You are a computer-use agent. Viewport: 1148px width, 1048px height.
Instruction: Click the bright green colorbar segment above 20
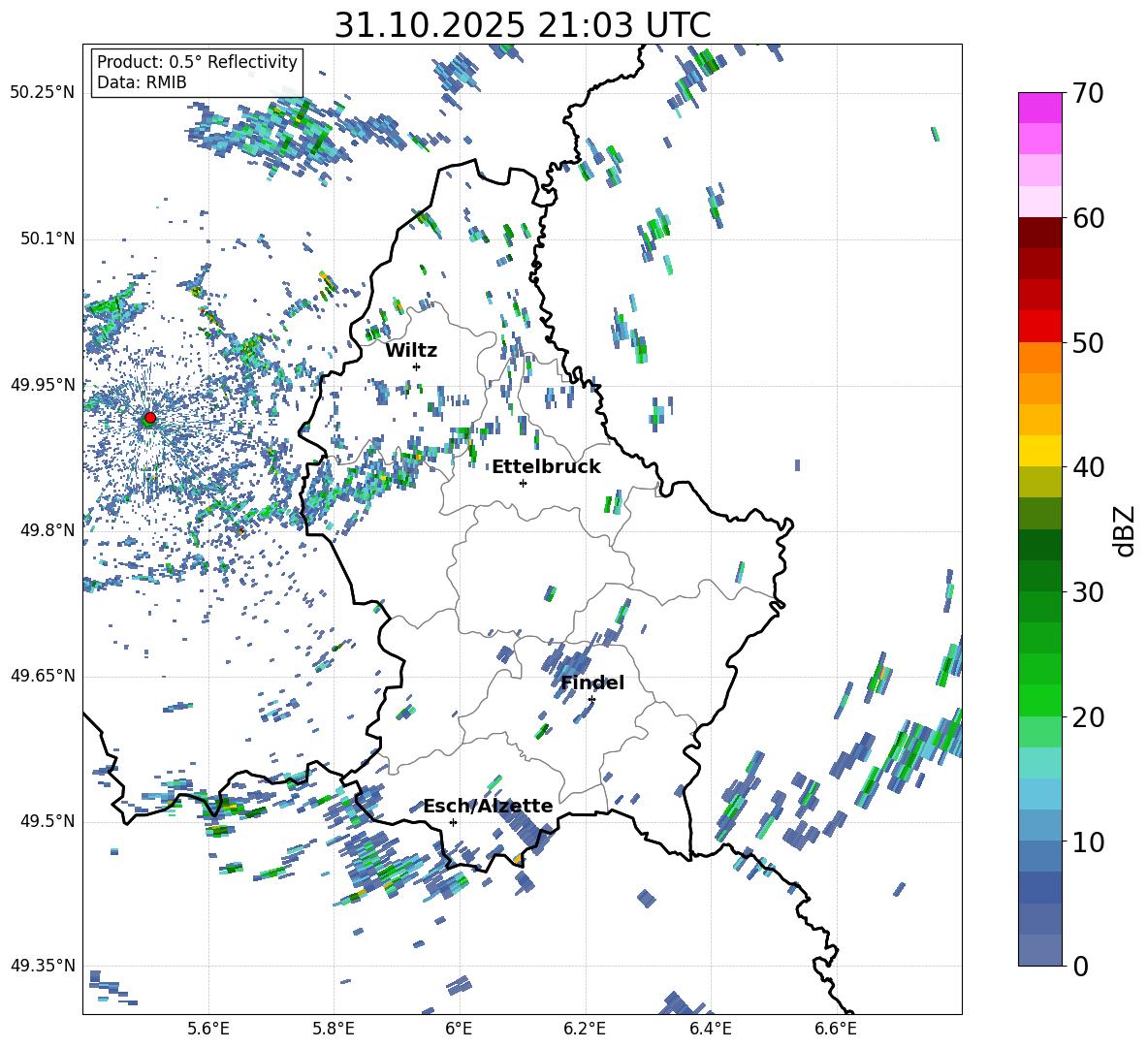[1040, 700]
